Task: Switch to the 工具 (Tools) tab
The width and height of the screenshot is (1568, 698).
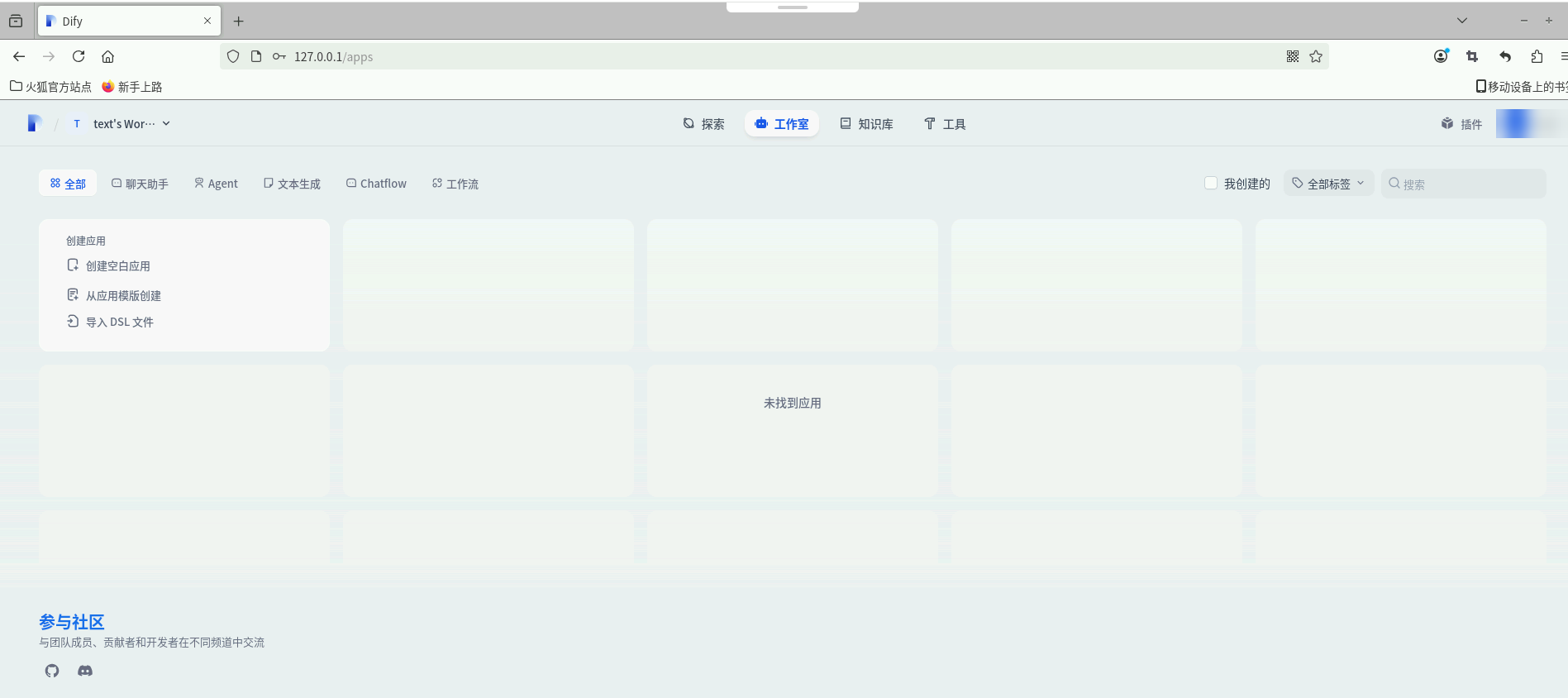Action: pos(945,124)
